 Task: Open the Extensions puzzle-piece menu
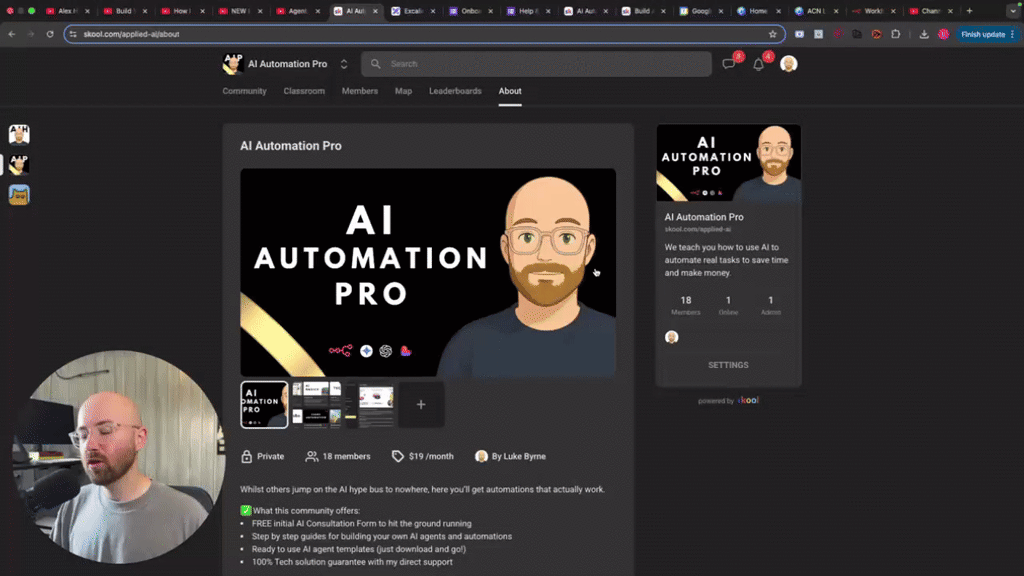coord(895,34)
